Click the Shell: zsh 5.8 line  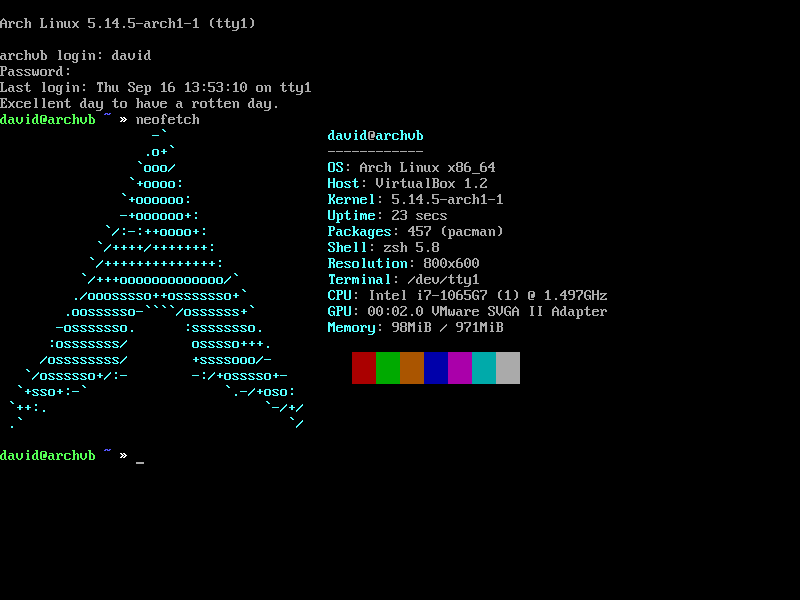pyautogui.click(x=383, y=247)
